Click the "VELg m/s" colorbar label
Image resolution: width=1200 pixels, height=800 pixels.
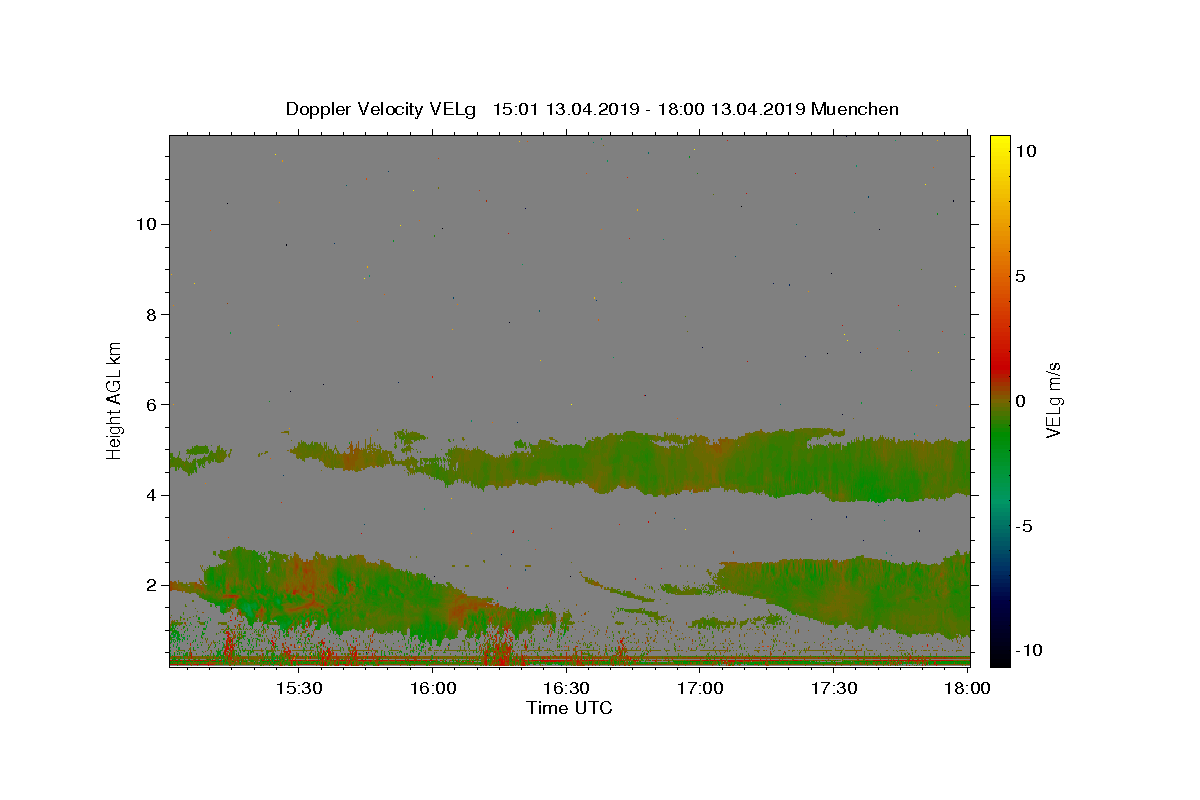pos(1053,400)
